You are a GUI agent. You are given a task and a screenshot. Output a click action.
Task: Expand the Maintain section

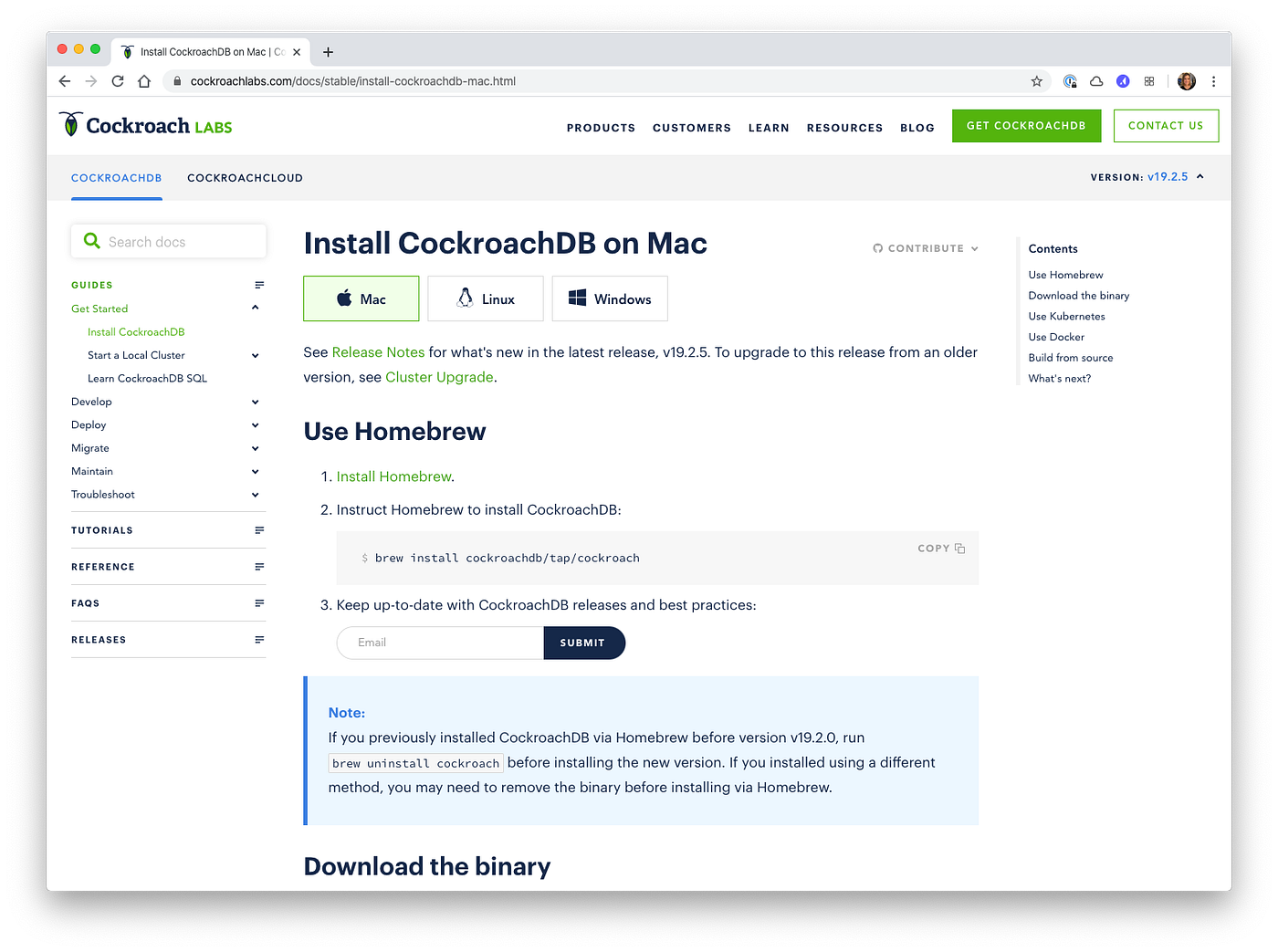[256, 472]
